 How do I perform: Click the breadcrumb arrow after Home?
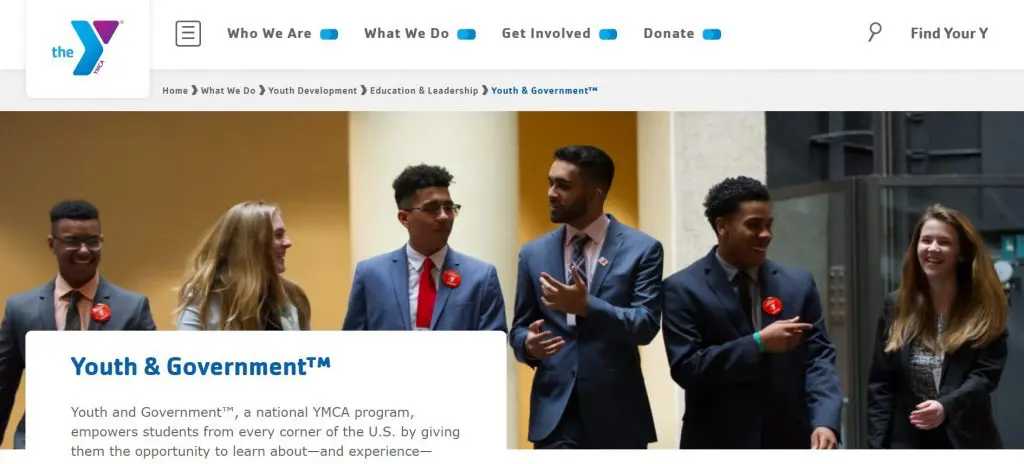click(x=195, y=91)
